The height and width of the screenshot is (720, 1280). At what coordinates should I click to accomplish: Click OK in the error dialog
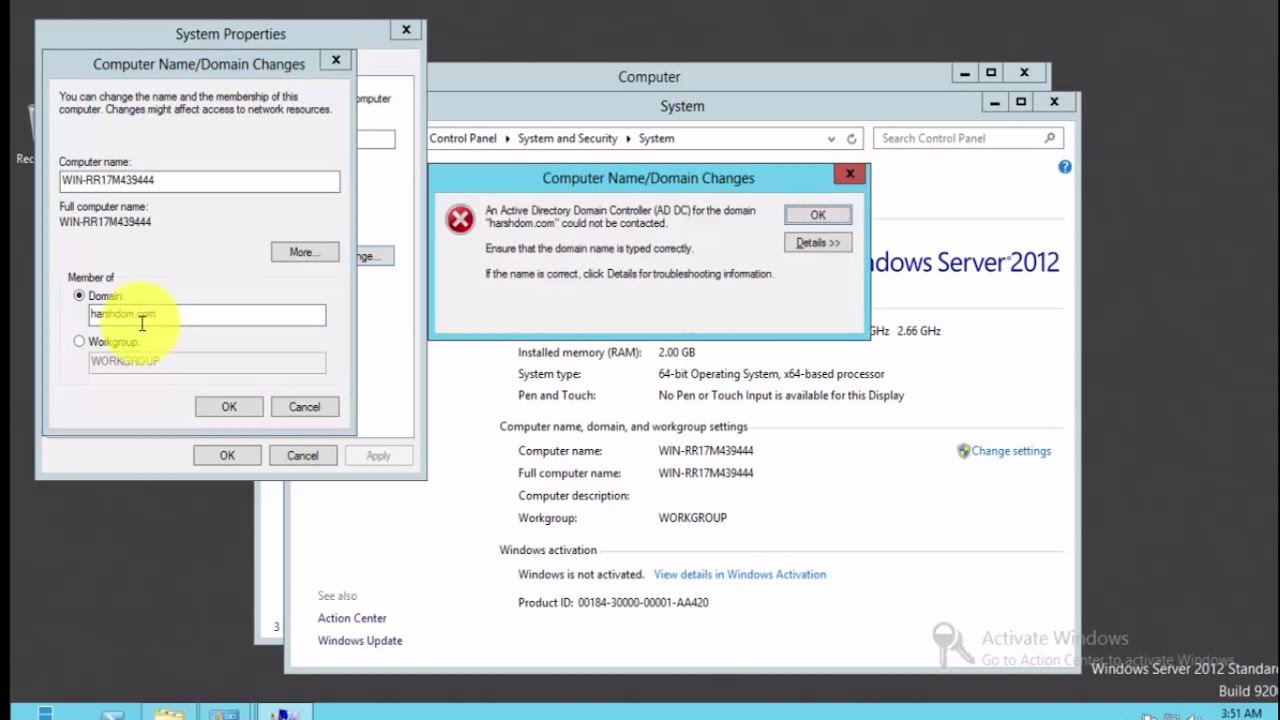click(818, 215)
